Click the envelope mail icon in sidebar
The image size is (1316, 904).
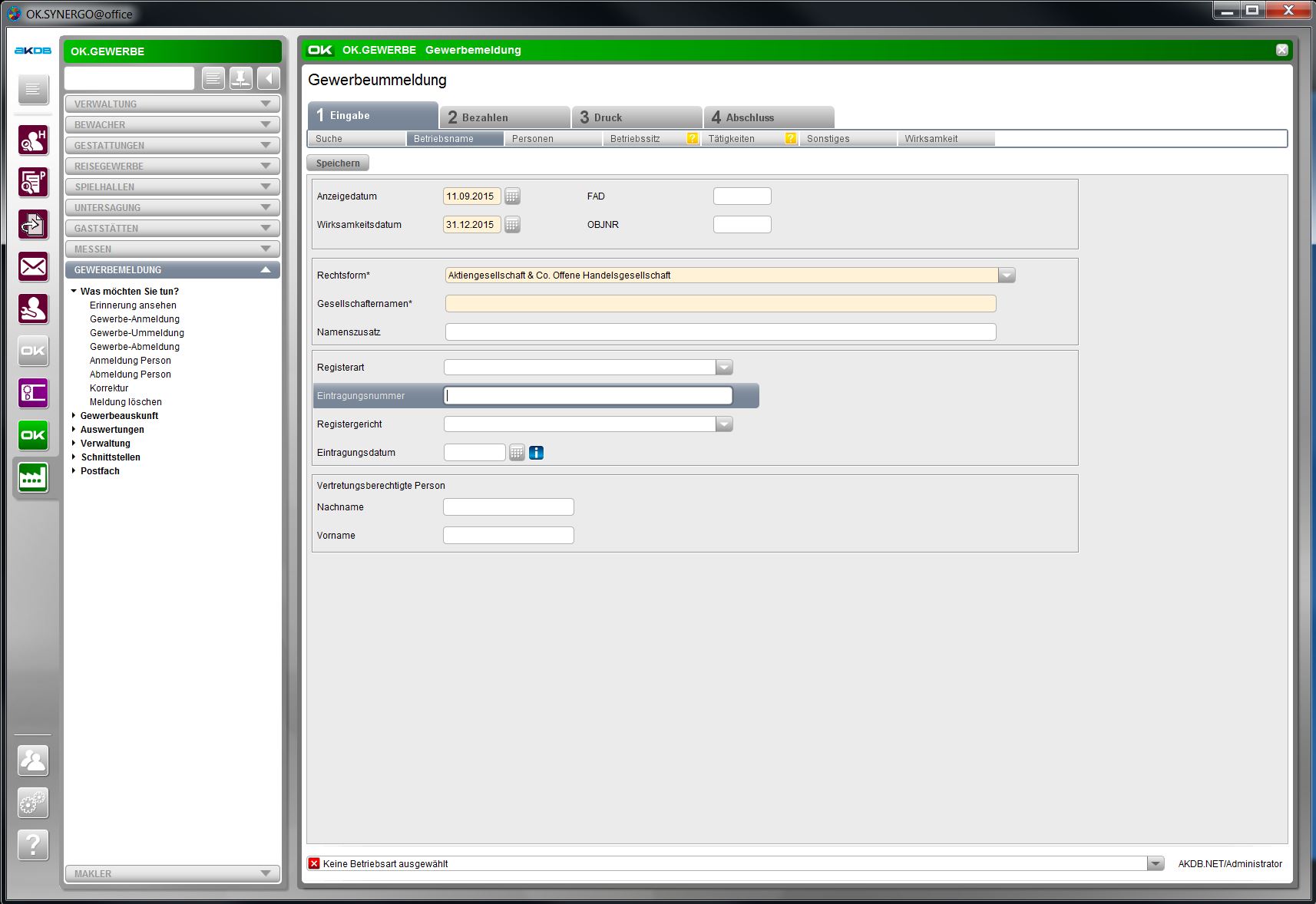coord(33,267)
